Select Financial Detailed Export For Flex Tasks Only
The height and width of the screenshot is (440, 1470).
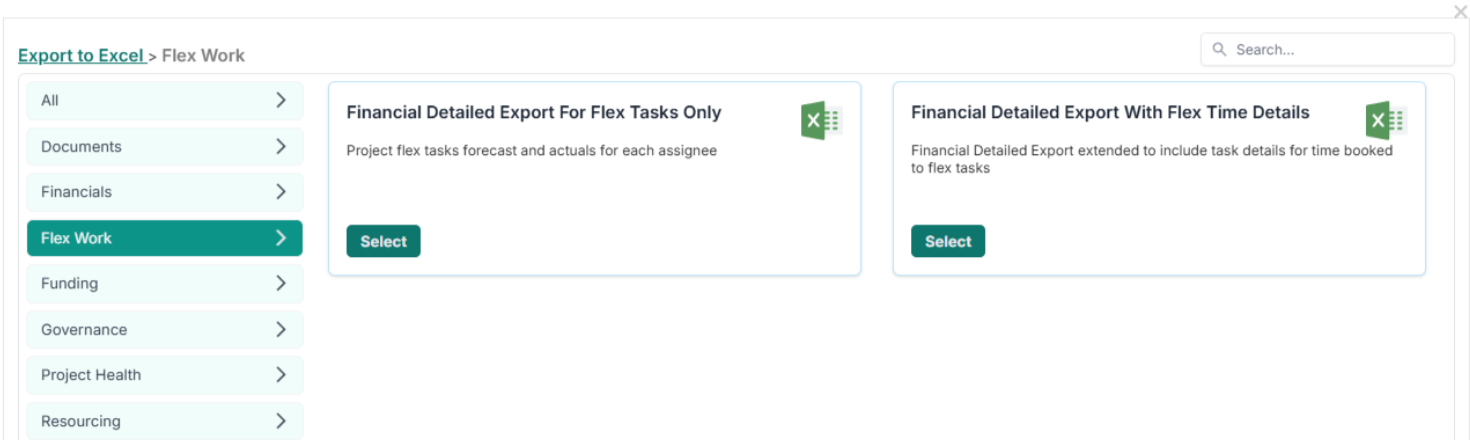coord(383,241)
